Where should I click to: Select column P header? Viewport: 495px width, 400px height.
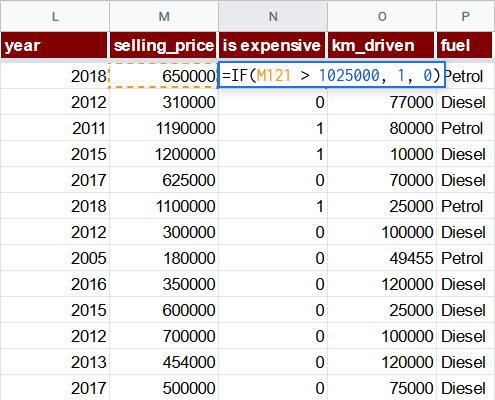[x=466, y=16]
